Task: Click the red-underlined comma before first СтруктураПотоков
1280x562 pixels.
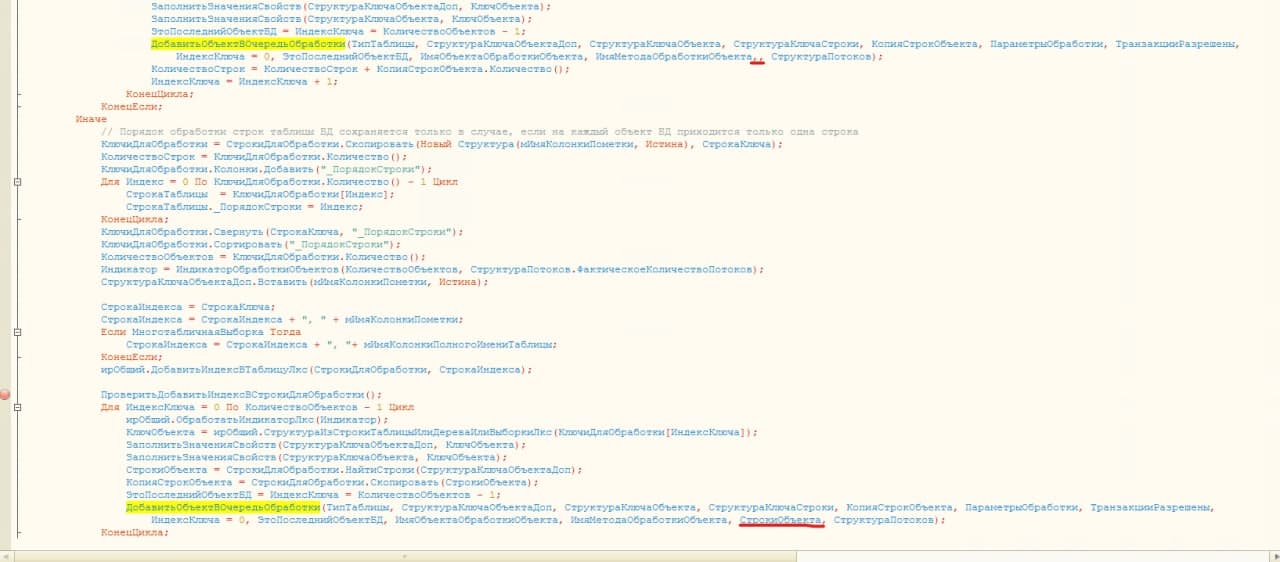Action: click(x=757, y=57)
